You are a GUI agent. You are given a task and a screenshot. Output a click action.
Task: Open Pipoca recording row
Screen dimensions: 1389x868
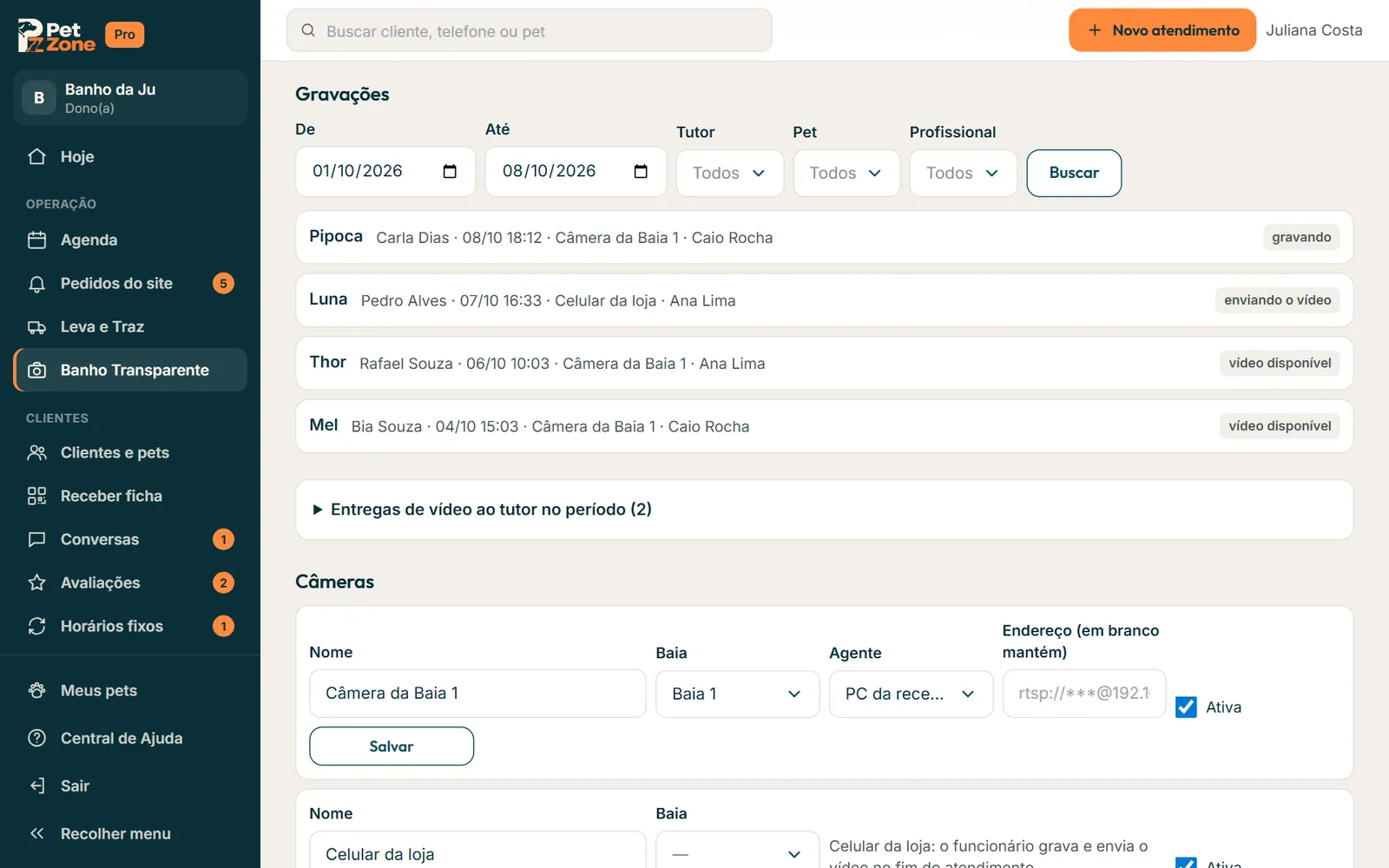point(824,237)
